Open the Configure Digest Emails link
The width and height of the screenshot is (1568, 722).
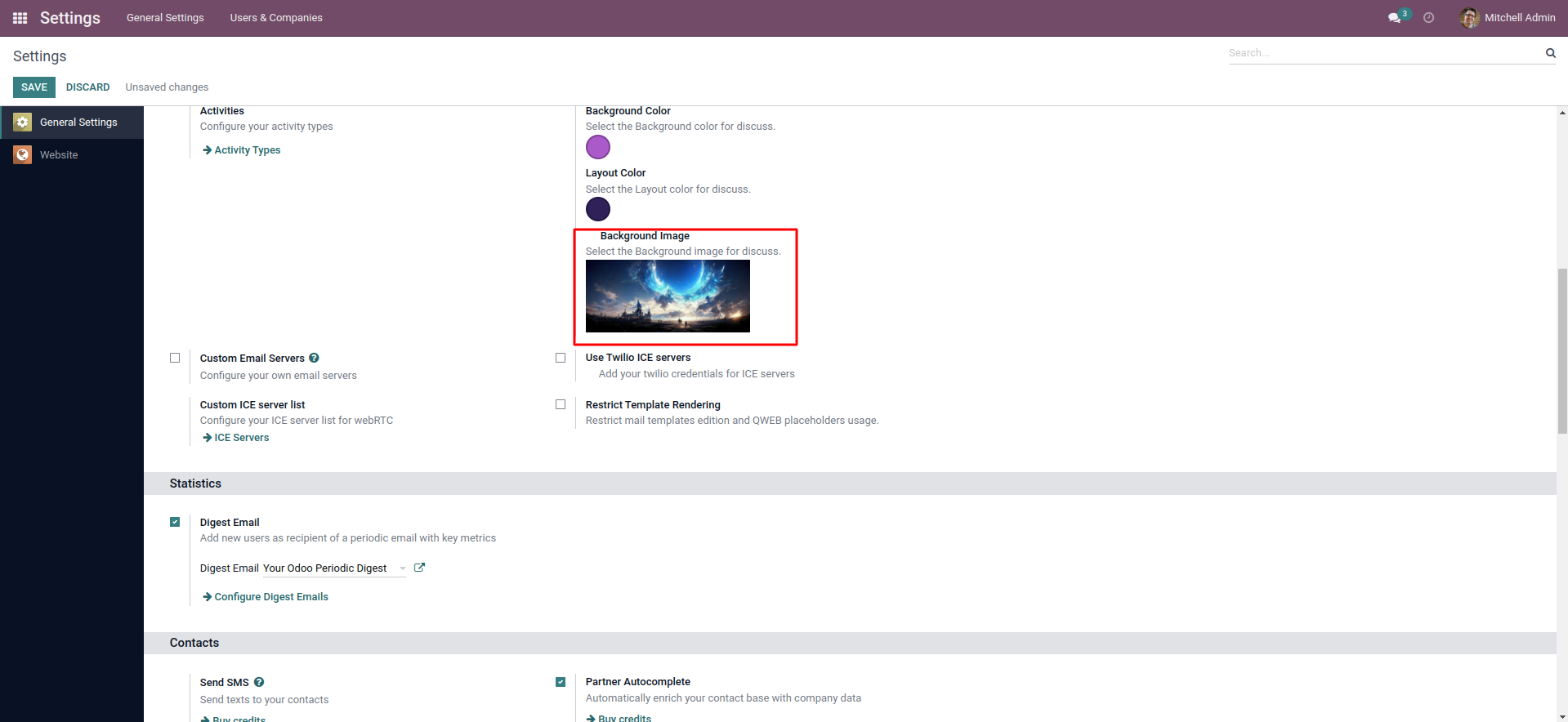(x=271, y=597)
